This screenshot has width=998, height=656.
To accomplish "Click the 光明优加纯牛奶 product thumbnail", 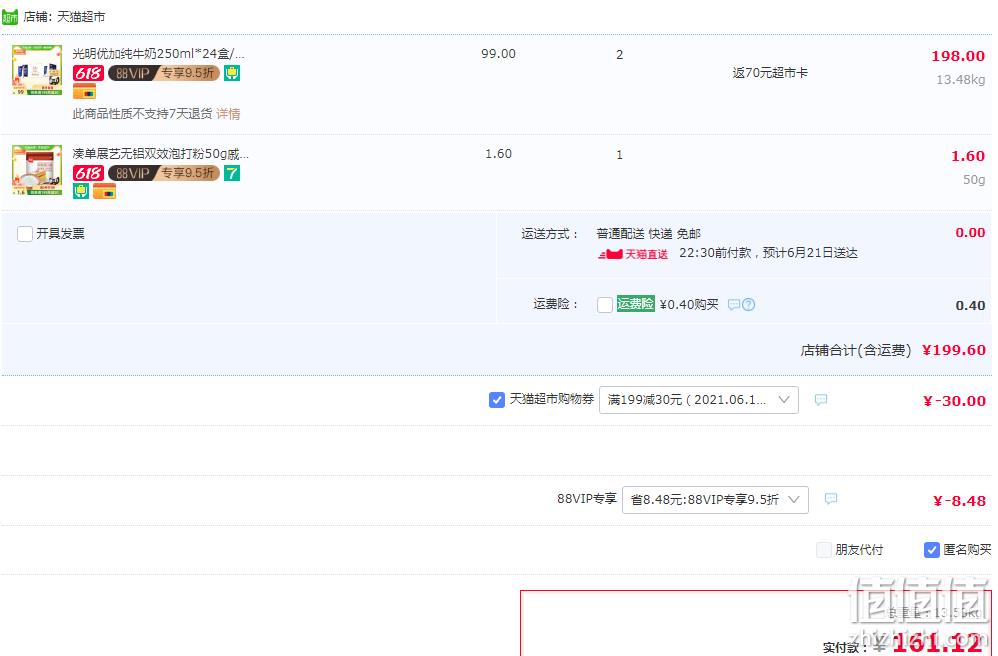I will coord(37,70).
